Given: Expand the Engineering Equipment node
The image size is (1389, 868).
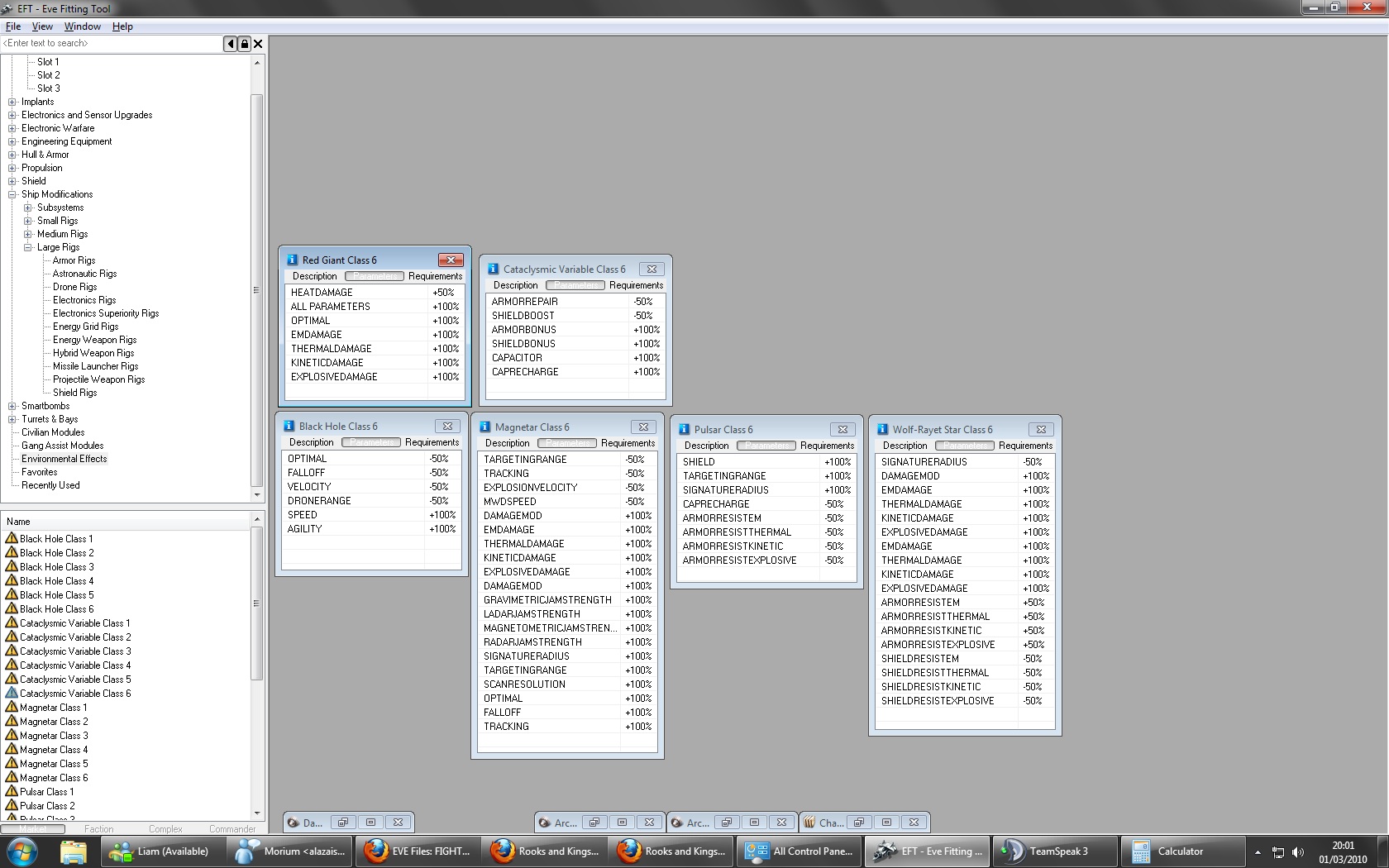Looking at the screenshot, I should click(12, 141).
